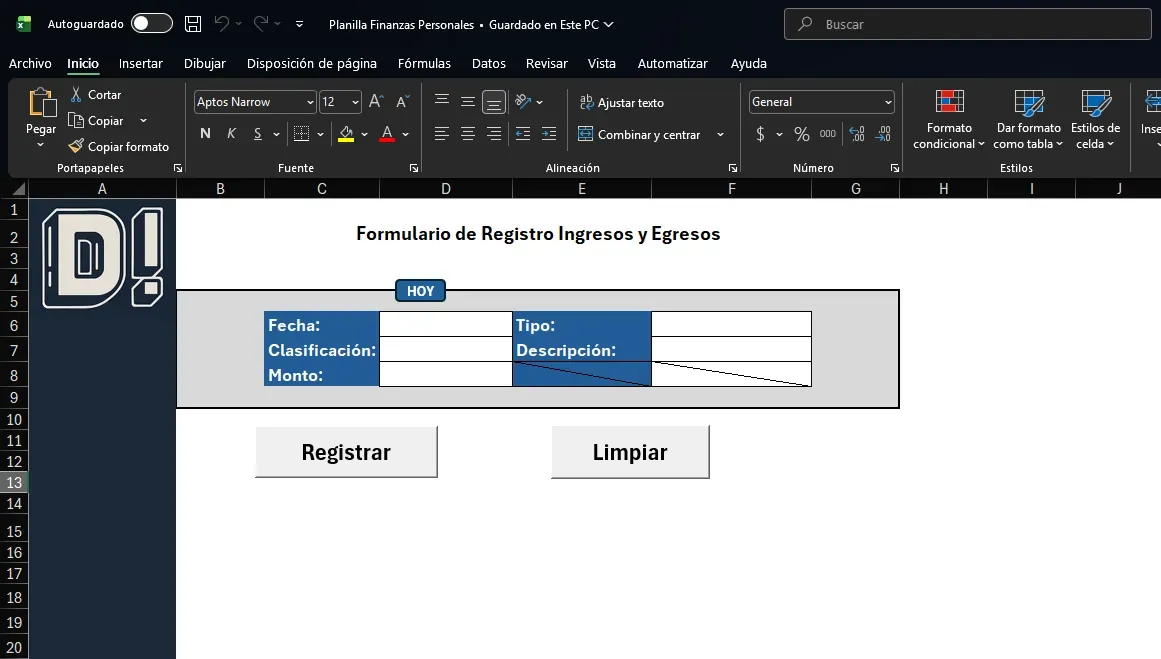
Task: Align text to middle vertically
Action: pyautogui.click(x=468, y=101)
